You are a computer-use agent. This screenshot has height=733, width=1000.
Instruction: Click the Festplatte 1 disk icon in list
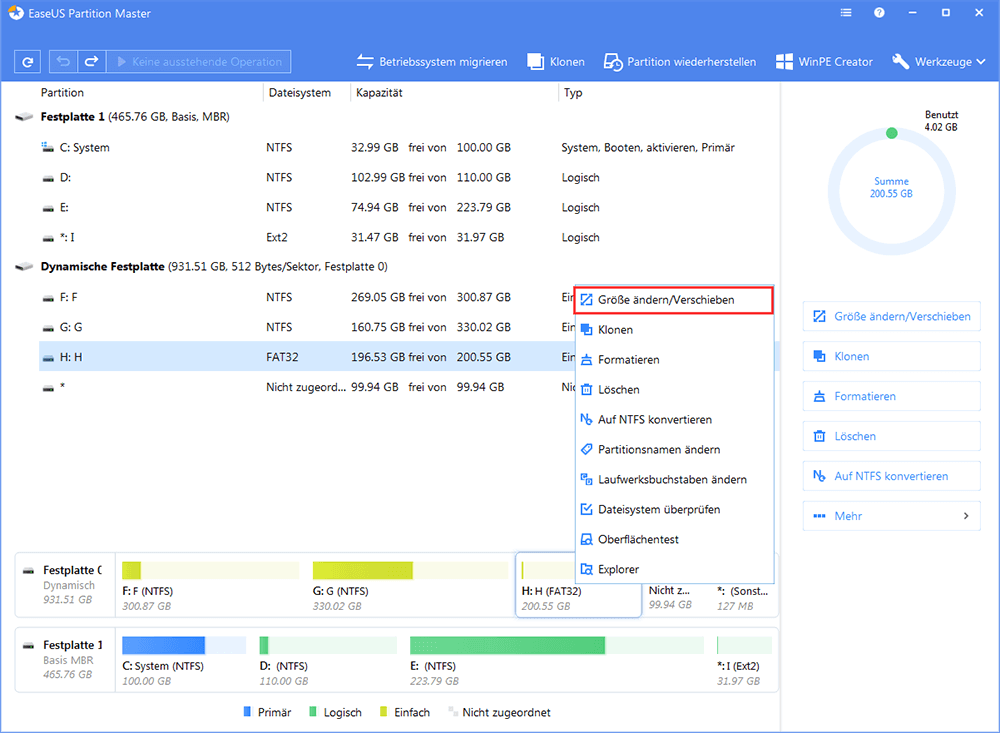pyautogui.click(x=24, y=117)
